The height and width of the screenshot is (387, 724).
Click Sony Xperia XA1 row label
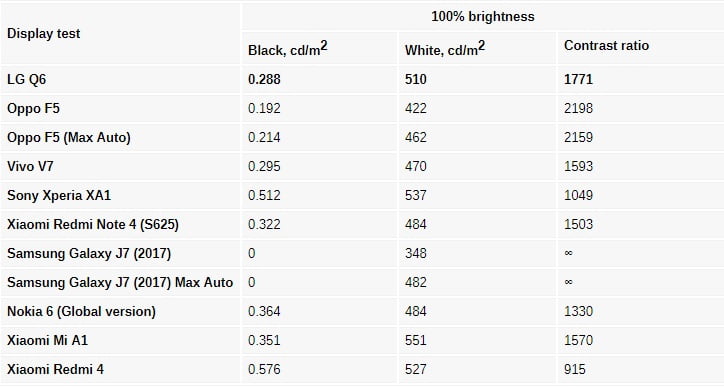(59, 195)
